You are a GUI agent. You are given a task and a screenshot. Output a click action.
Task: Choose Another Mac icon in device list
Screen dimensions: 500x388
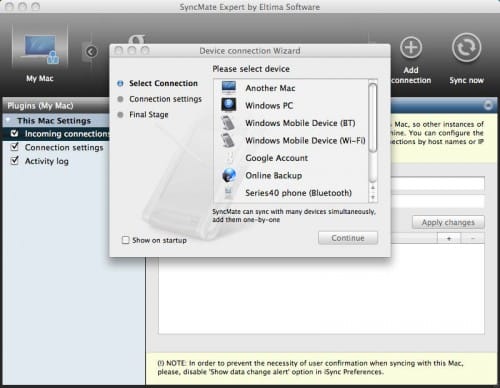click(x=229, y=88)
